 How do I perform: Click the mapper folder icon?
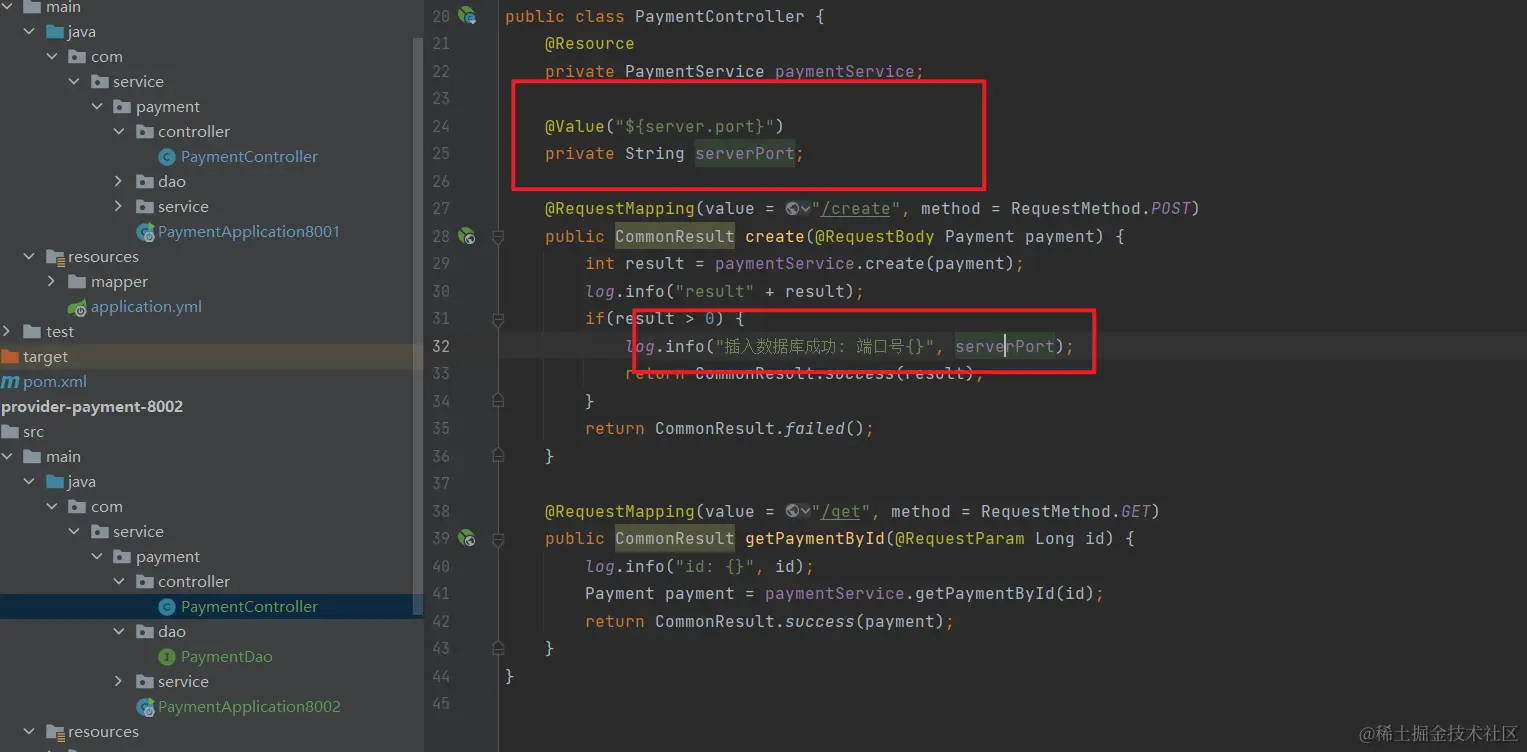(77, 282)
